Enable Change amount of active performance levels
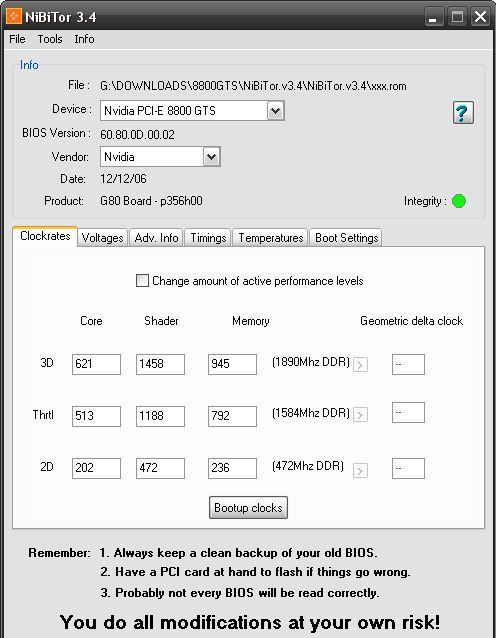This screenshot has width=496, height=638. click(x=142, y=281)
